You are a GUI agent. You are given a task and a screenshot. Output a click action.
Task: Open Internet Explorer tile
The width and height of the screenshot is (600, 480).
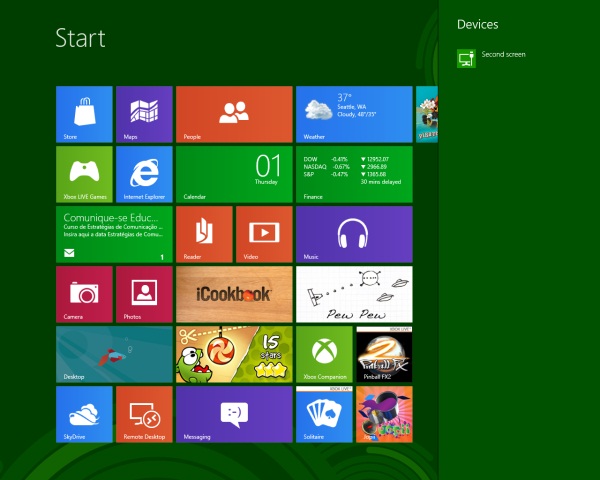(144, 174)
